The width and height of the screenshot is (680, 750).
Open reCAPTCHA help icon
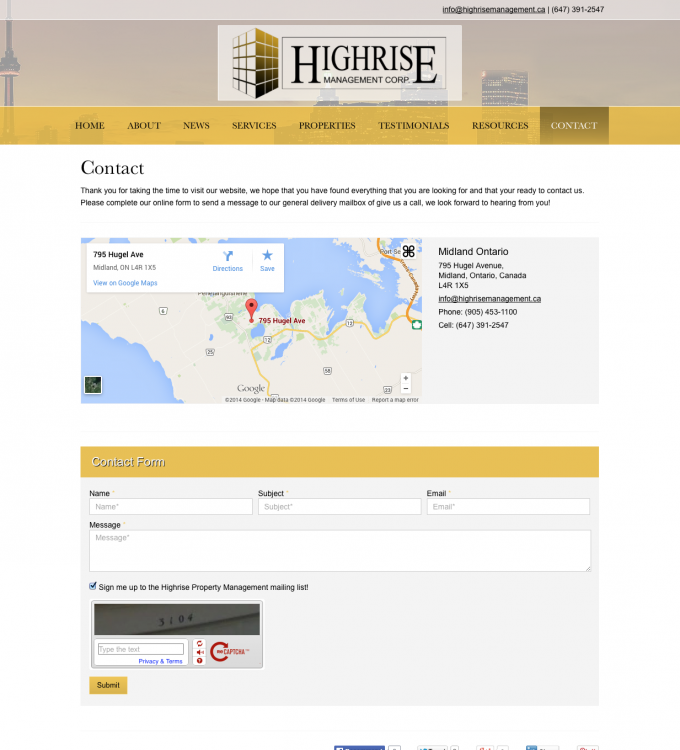[200, 661]
